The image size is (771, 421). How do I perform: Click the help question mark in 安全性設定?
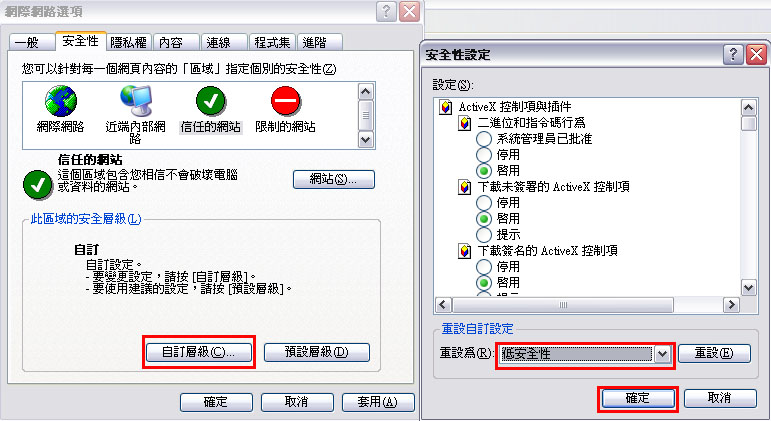point(733,54)
